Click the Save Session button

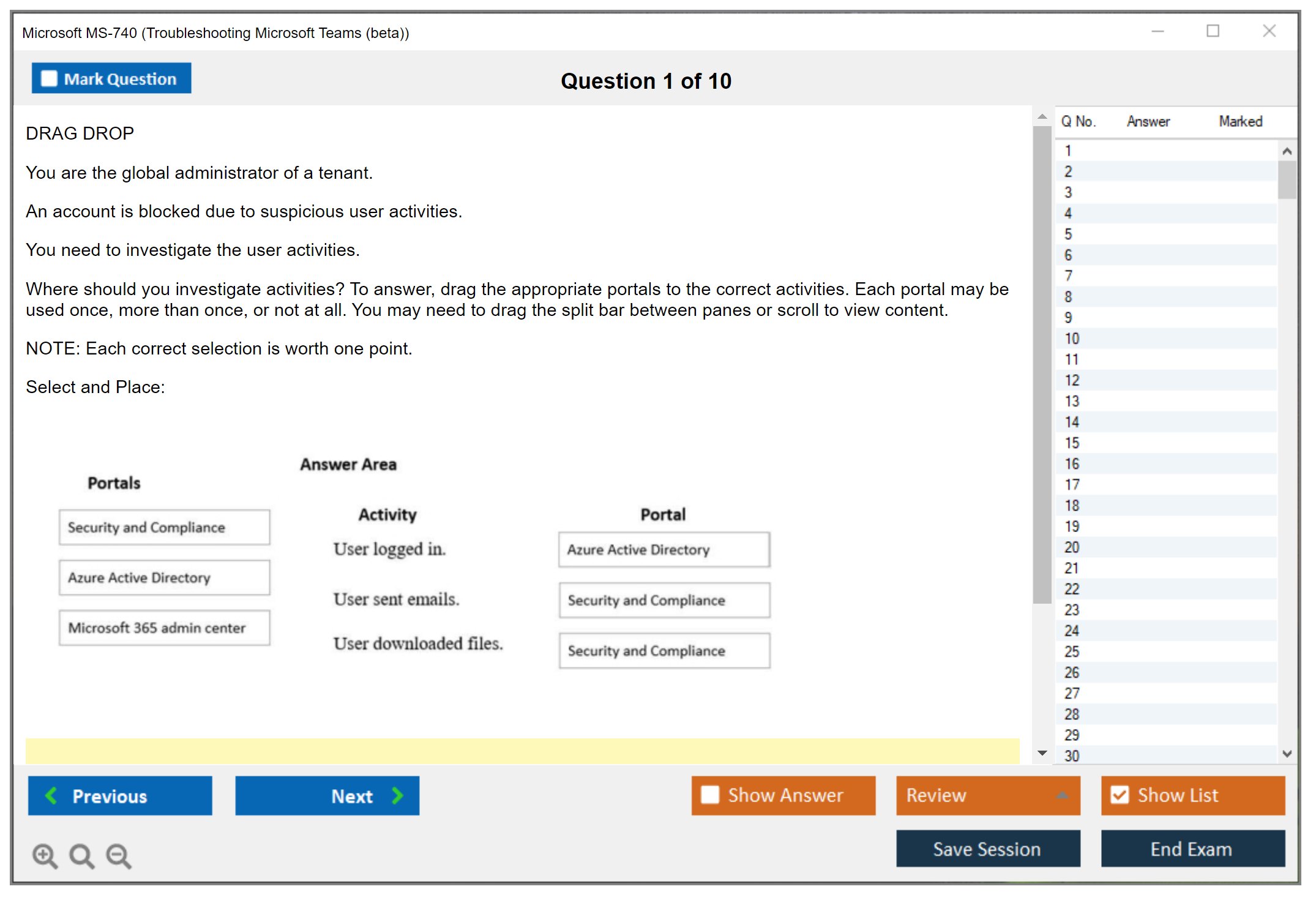987,849
